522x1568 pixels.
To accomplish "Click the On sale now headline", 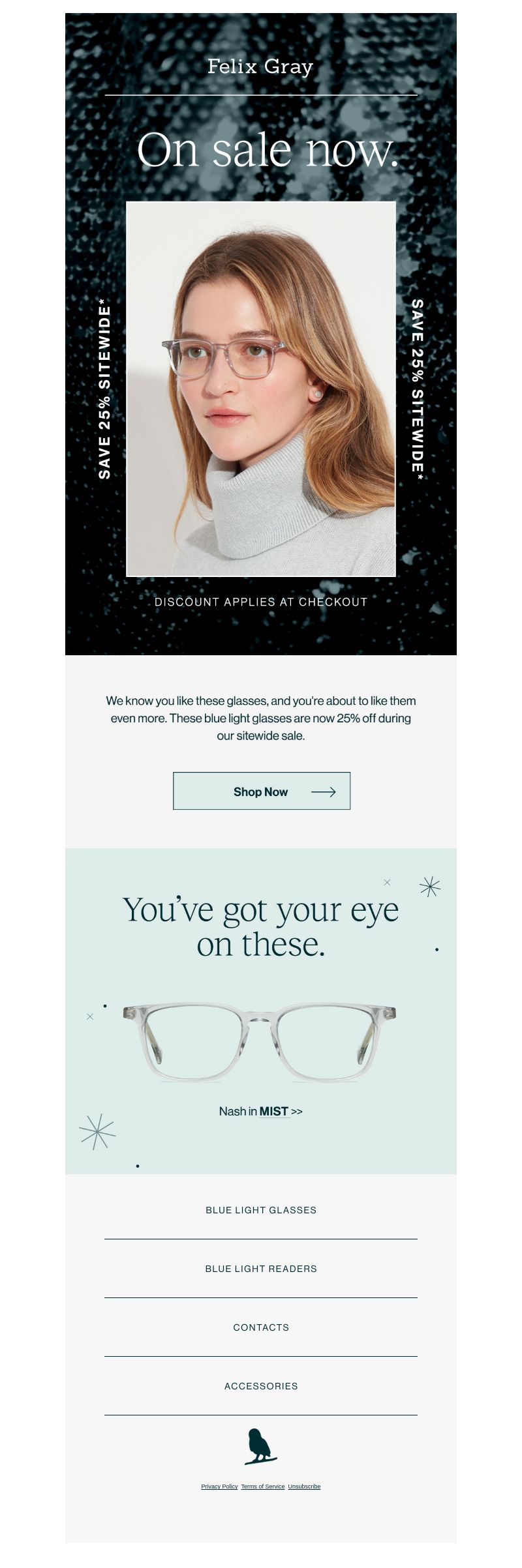I will (x=268, y=150).
